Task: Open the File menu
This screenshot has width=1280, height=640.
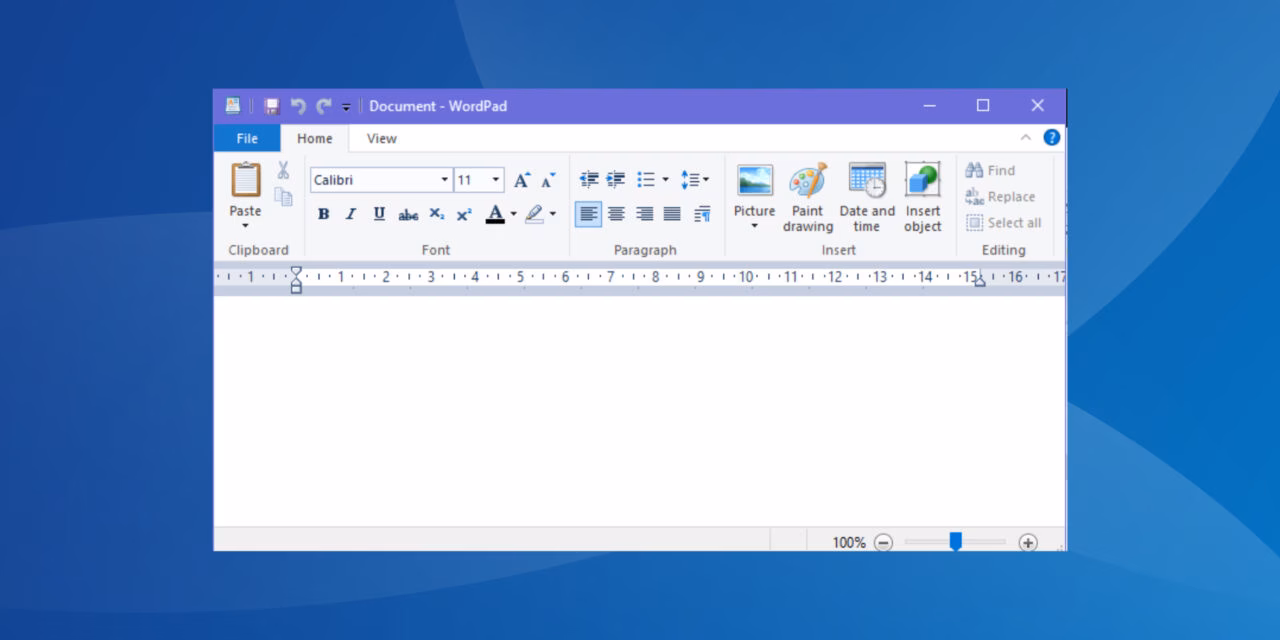Action: (x=247, y=138)
